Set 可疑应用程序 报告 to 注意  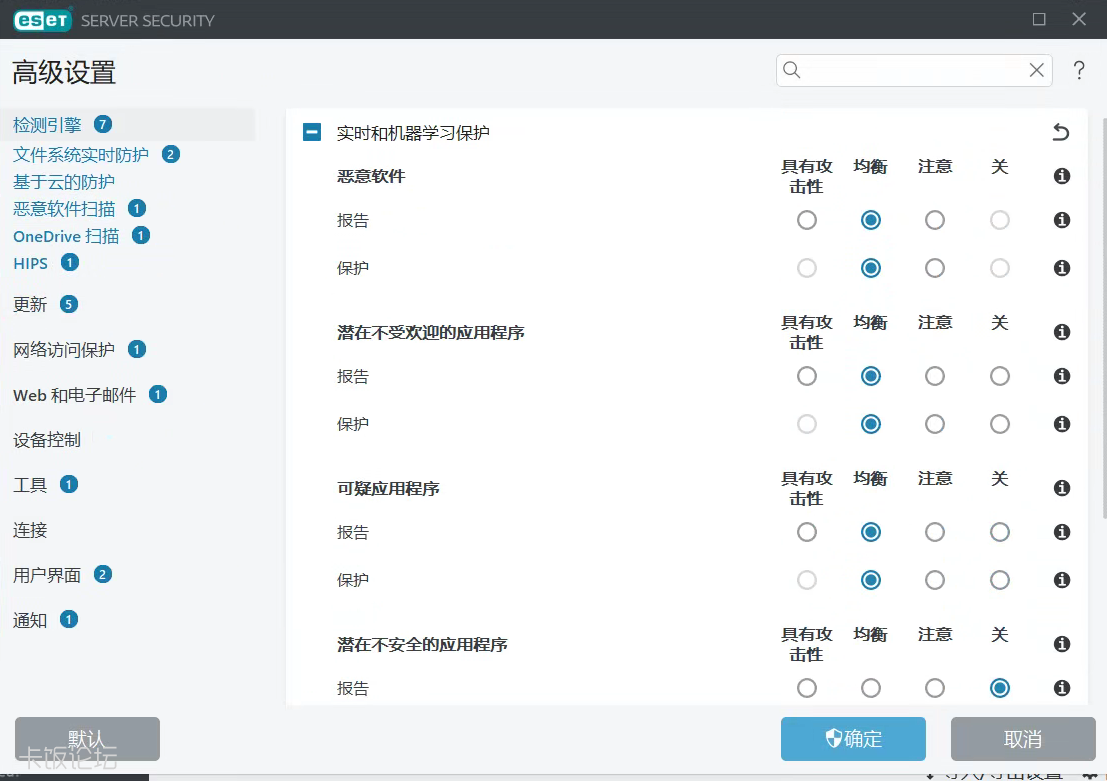click(x=935, y=532)
